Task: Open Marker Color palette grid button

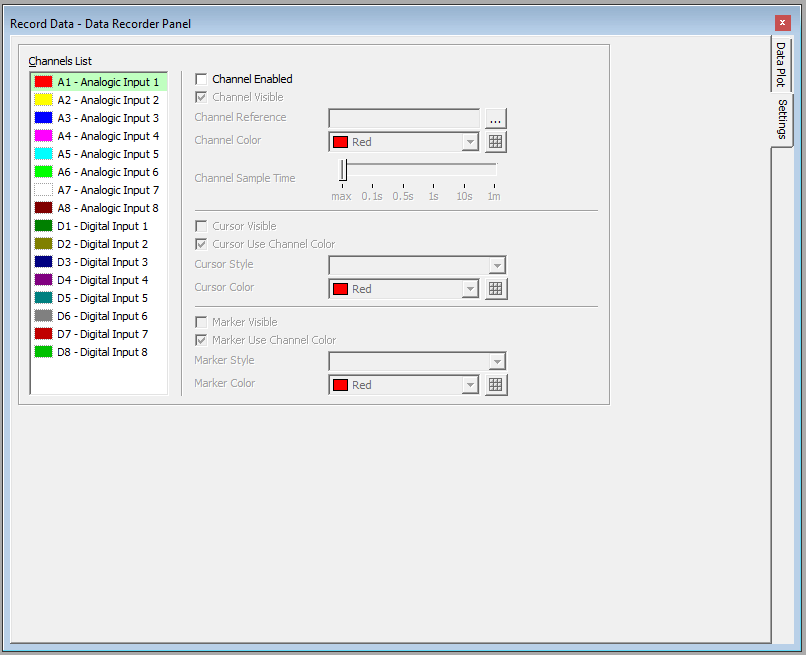Action: 496,385
